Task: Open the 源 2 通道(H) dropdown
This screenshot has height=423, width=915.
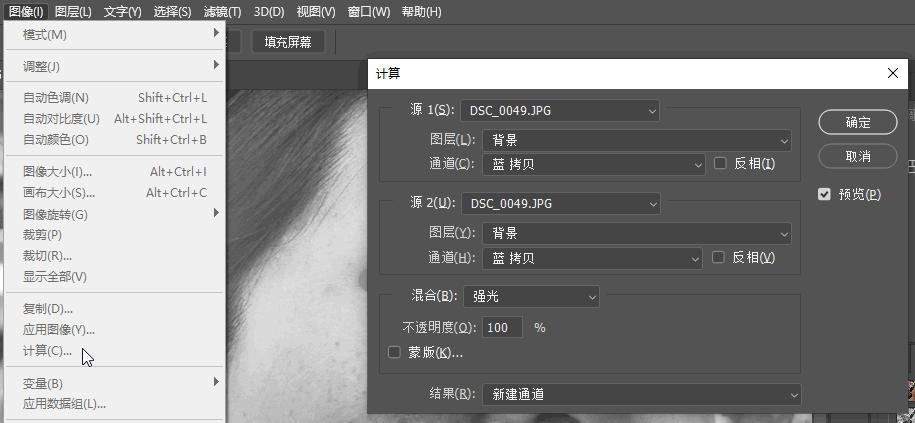Action: click(592, 258)
